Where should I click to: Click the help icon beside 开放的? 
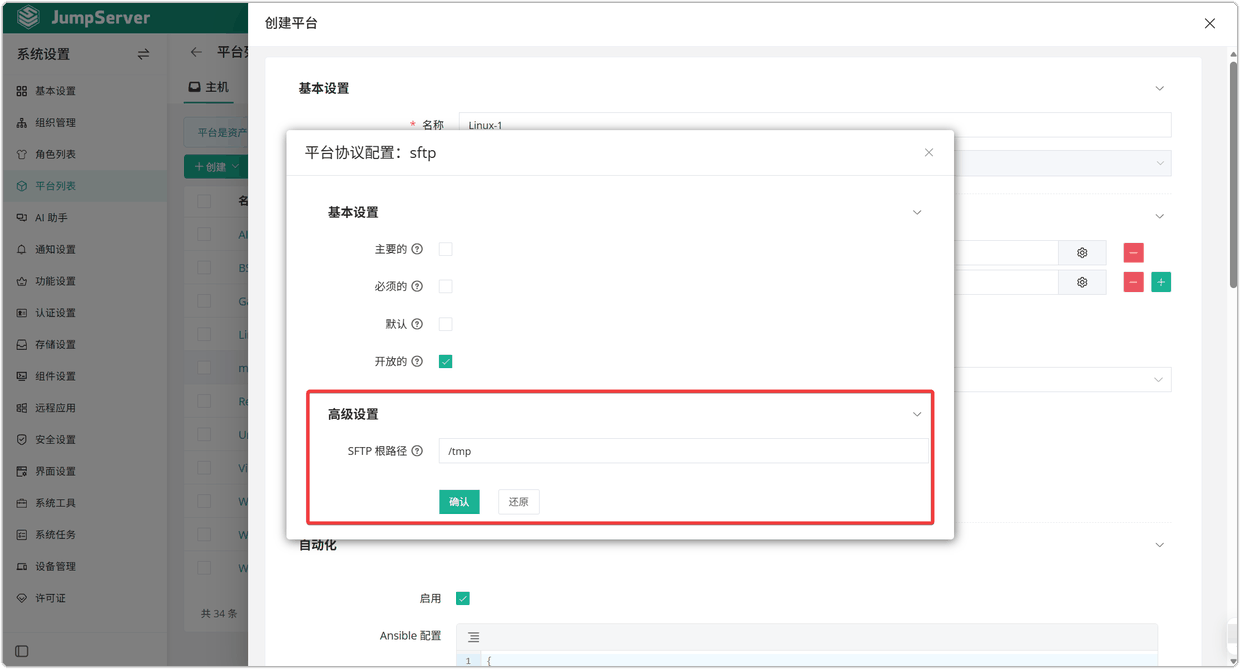tap(417, 362)
